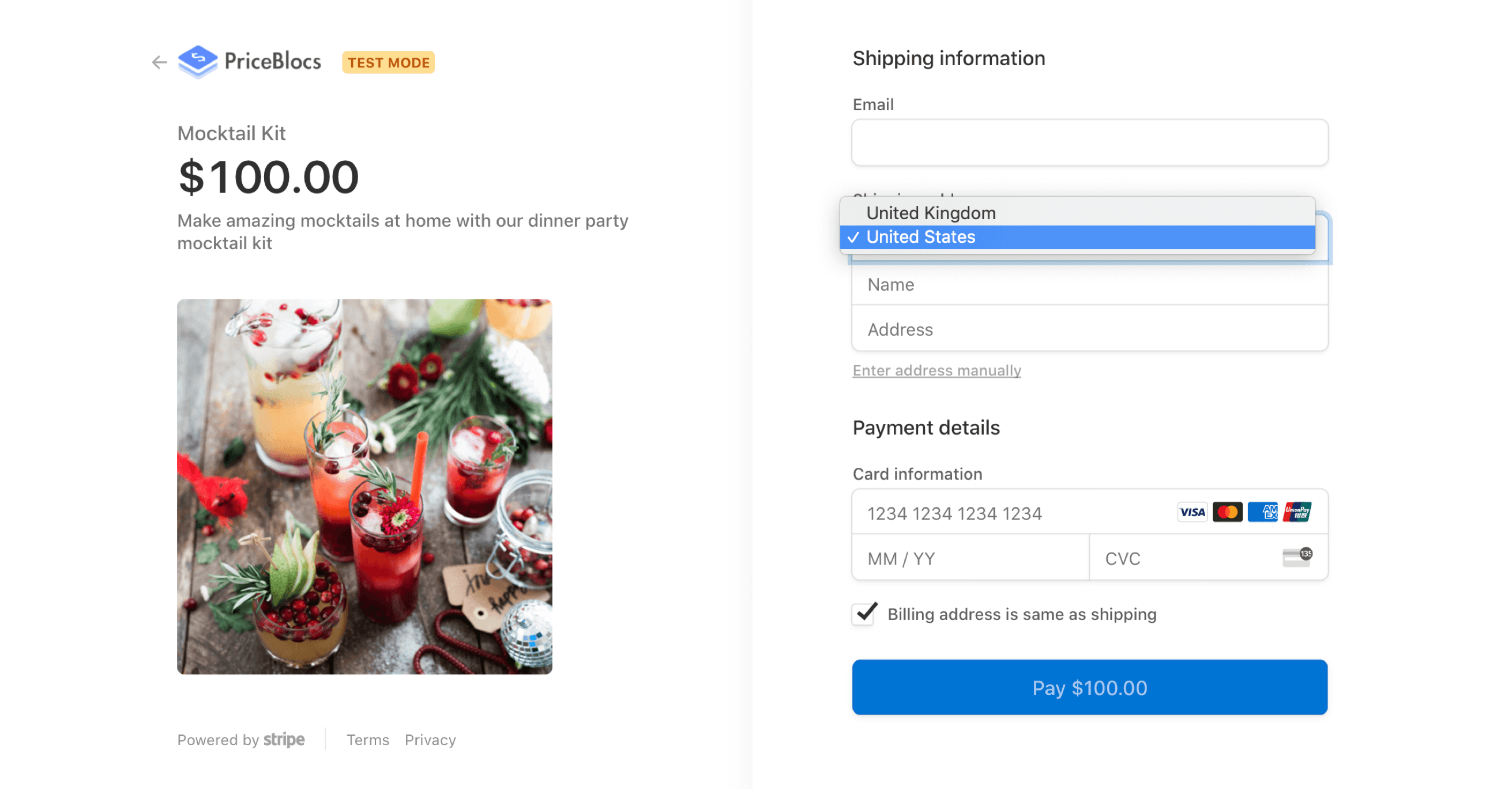Open the Privacy page

430,739
